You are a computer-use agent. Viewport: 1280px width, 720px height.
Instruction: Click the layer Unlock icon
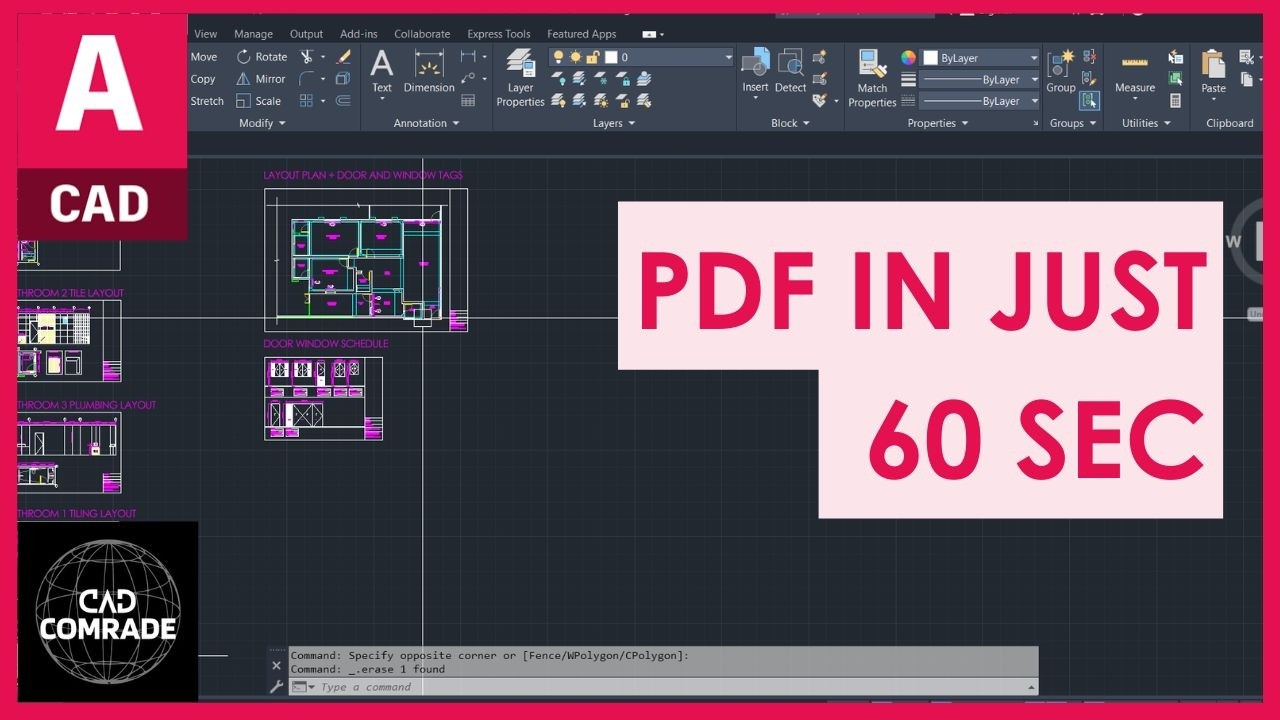[623, 101]
